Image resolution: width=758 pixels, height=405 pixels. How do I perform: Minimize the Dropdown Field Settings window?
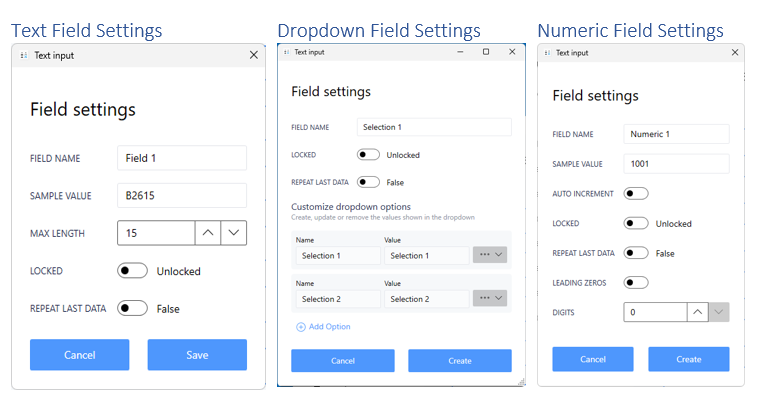coord(460,52)
